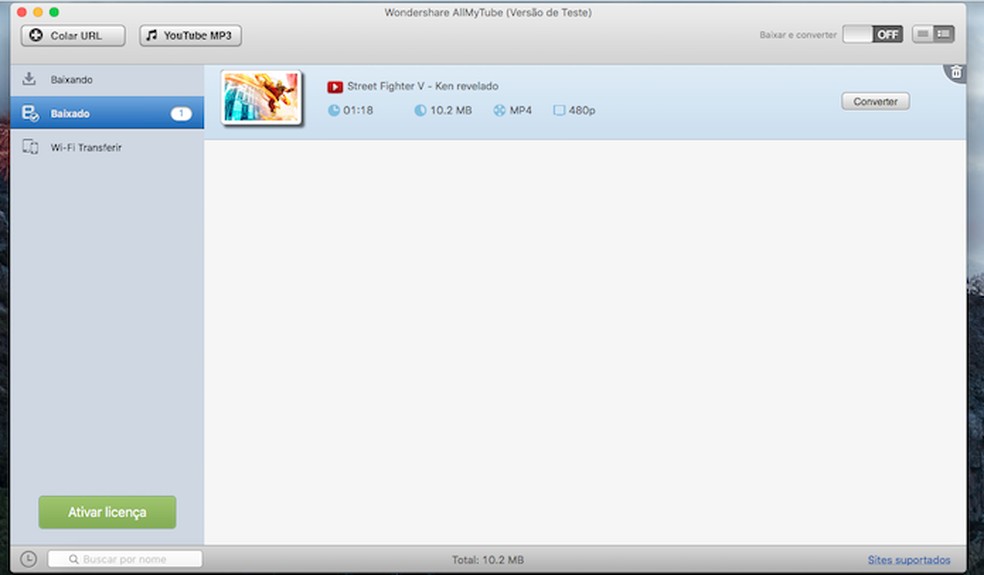Click the red YouTube source icon
Screen dimensions: 984x575
tap(335, 87)
